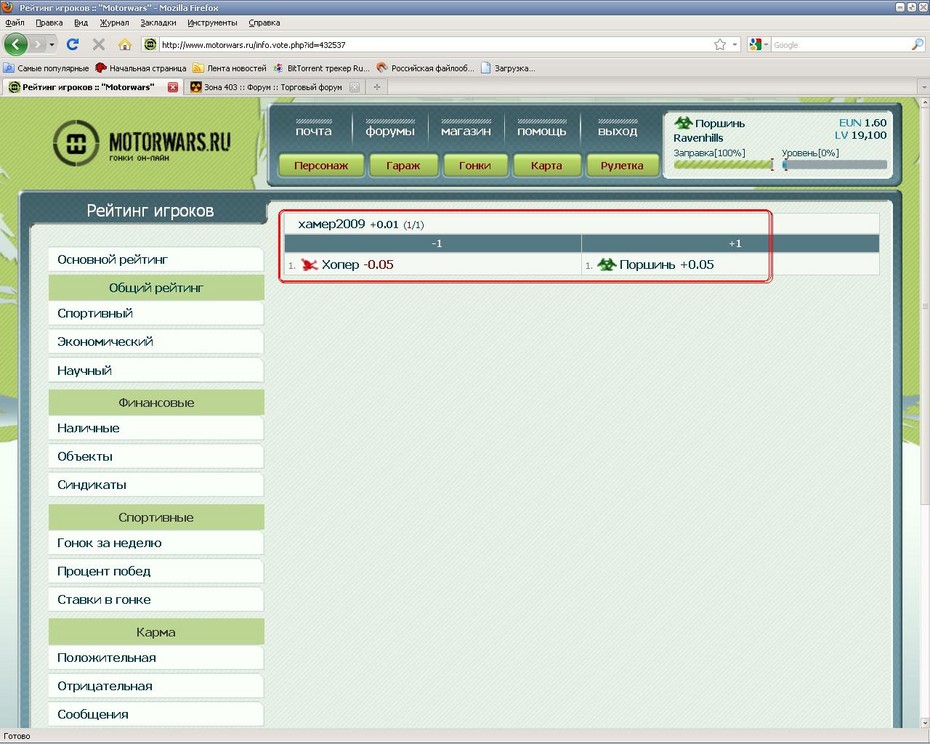Open the Справка menu
The image size is (930, 744).
click(264, 23)
